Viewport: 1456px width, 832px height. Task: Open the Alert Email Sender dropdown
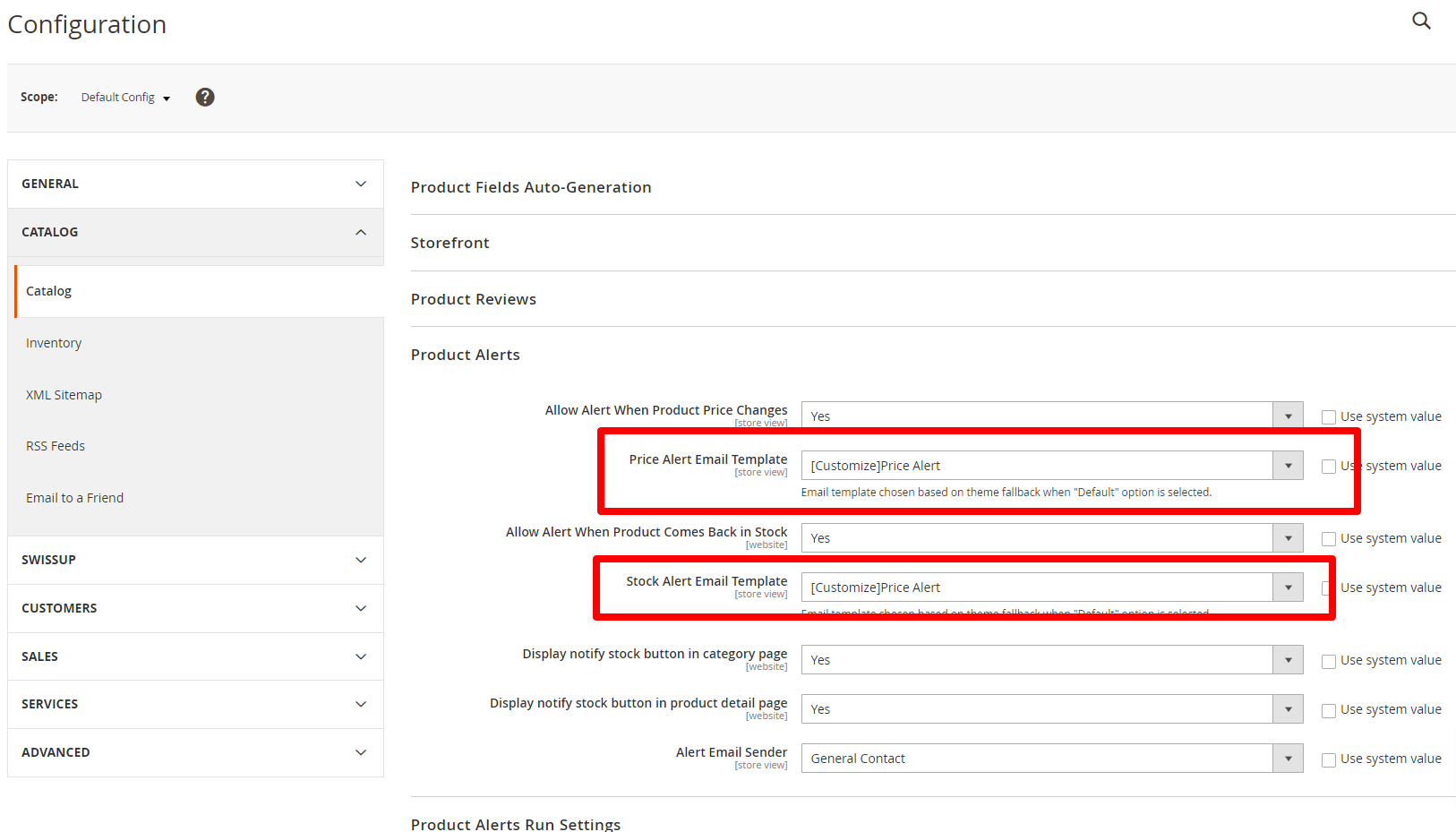tap(1051, 759)
